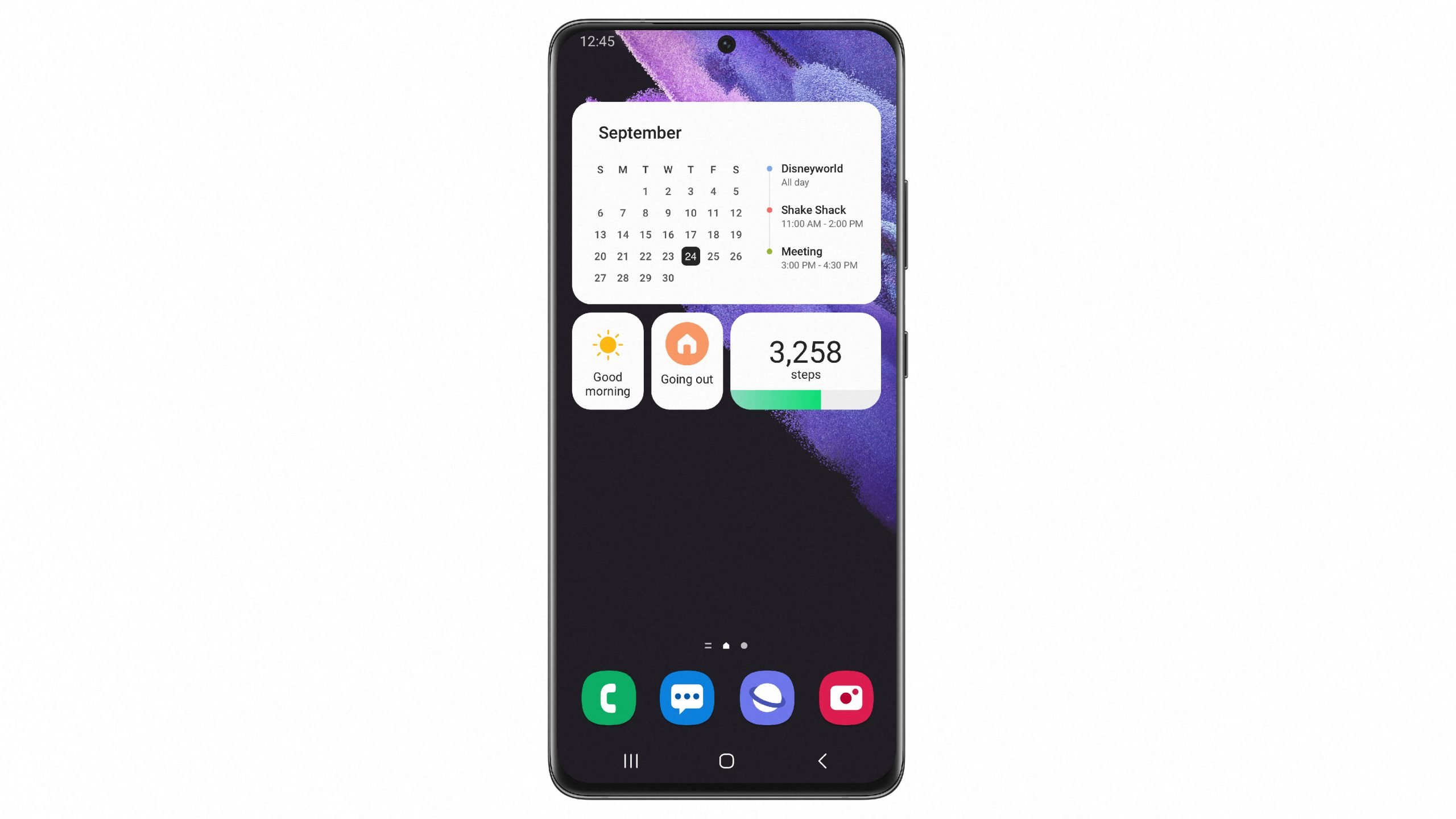Screen dimensions: 1456x819
Task: Tap the Meeting 3PM event entry
Action: [x=819, y=257]
